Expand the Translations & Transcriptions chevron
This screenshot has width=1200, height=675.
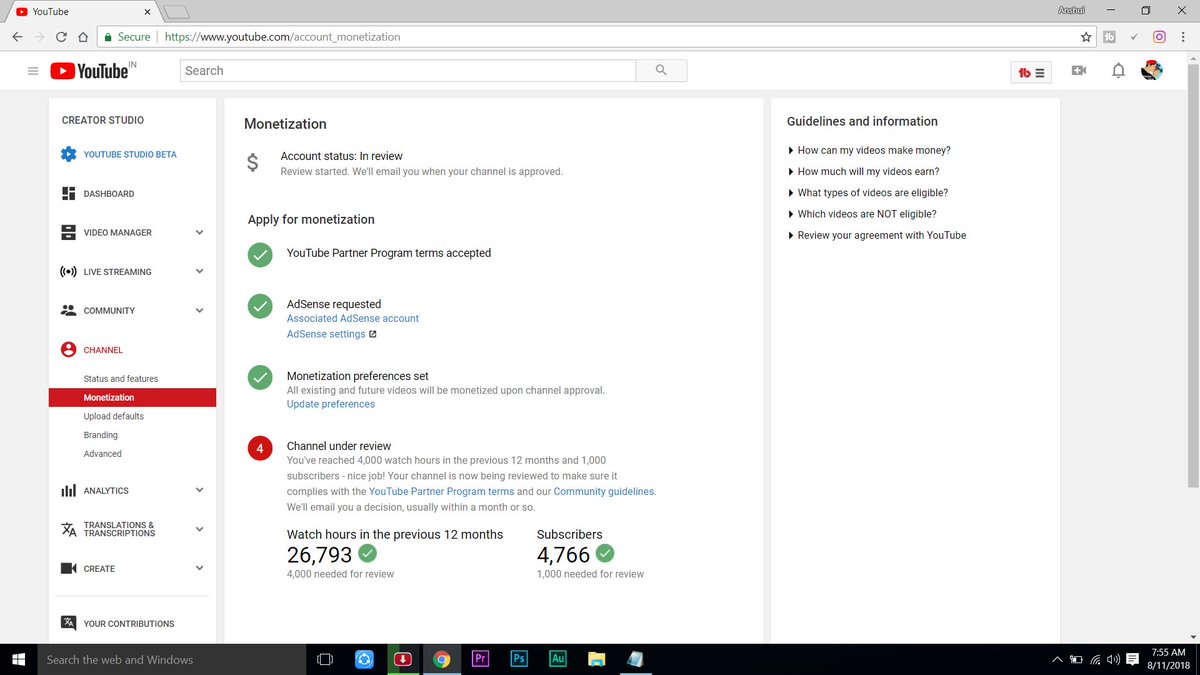(199, 529)
